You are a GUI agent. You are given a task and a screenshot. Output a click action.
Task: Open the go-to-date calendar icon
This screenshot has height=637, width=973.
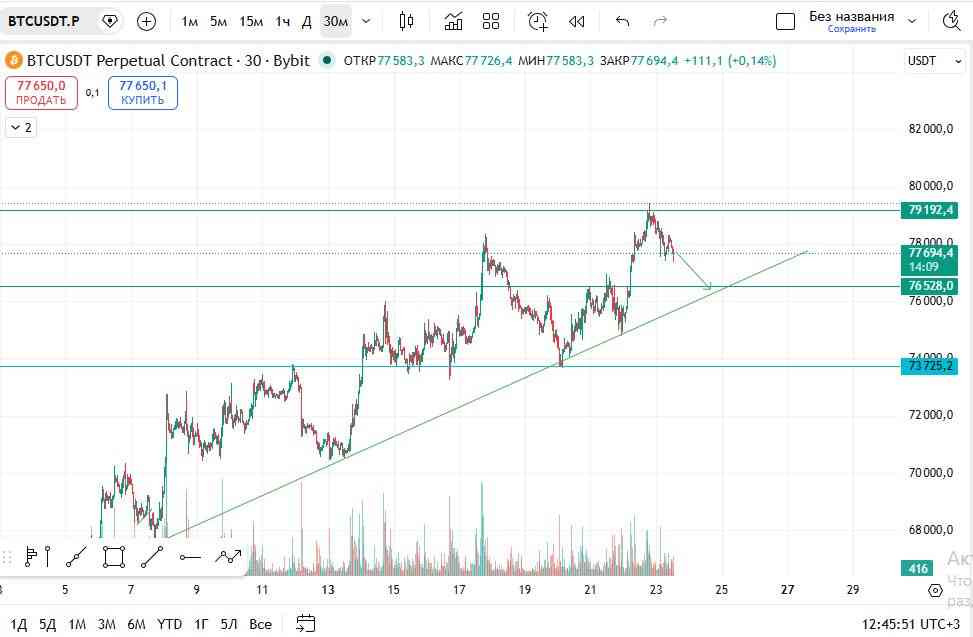point(305,623)
